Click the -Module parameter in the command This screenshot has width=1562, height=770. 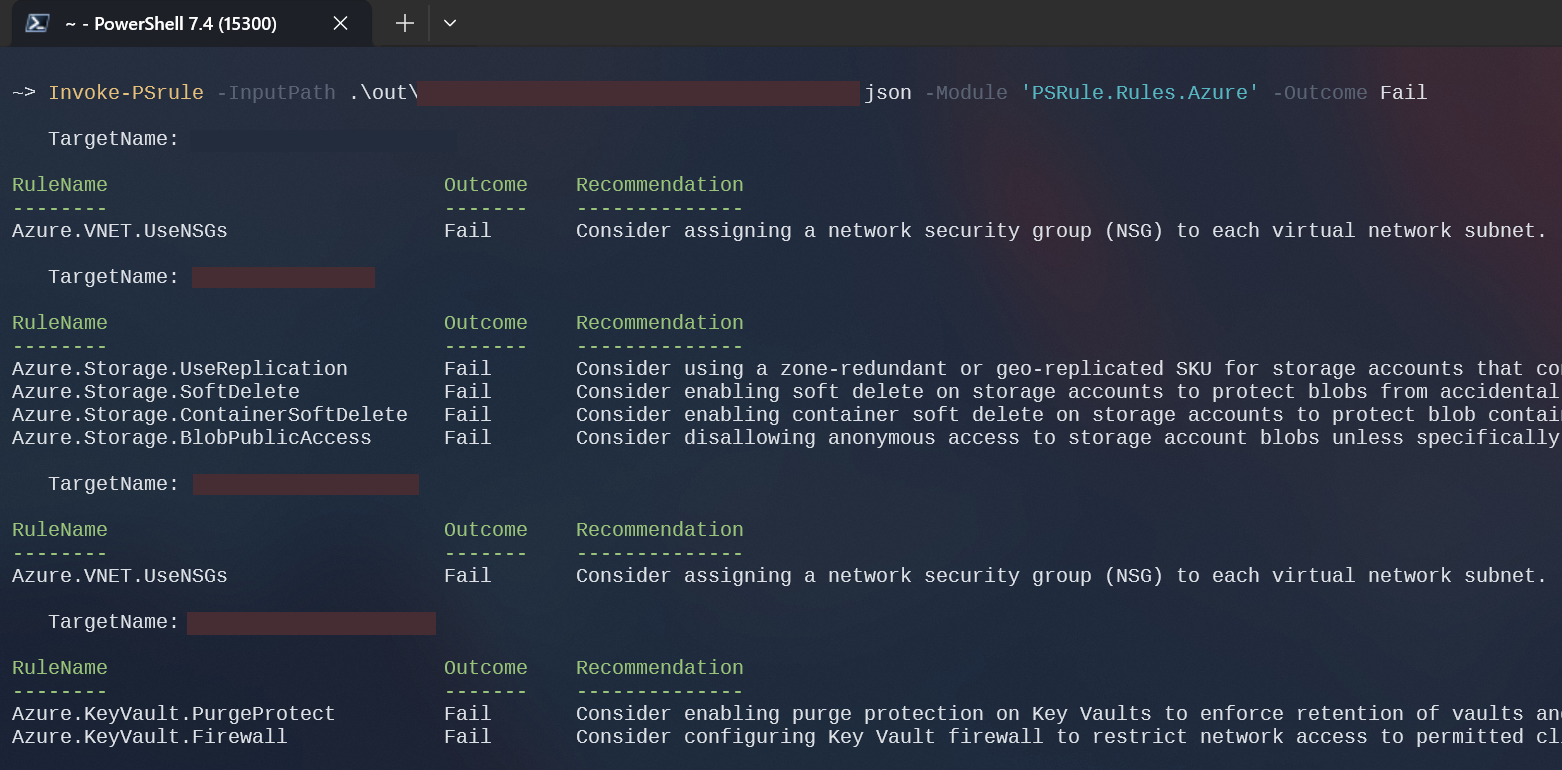pyautogui.click(x=966, y=93)
